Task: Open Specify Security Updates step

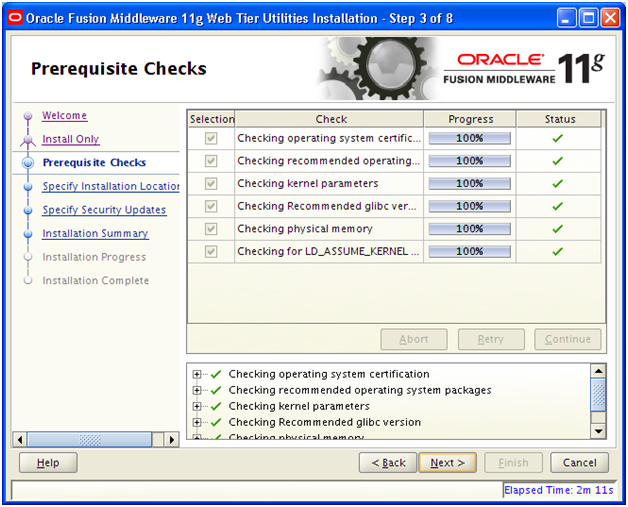Action: tap(104, 210)
